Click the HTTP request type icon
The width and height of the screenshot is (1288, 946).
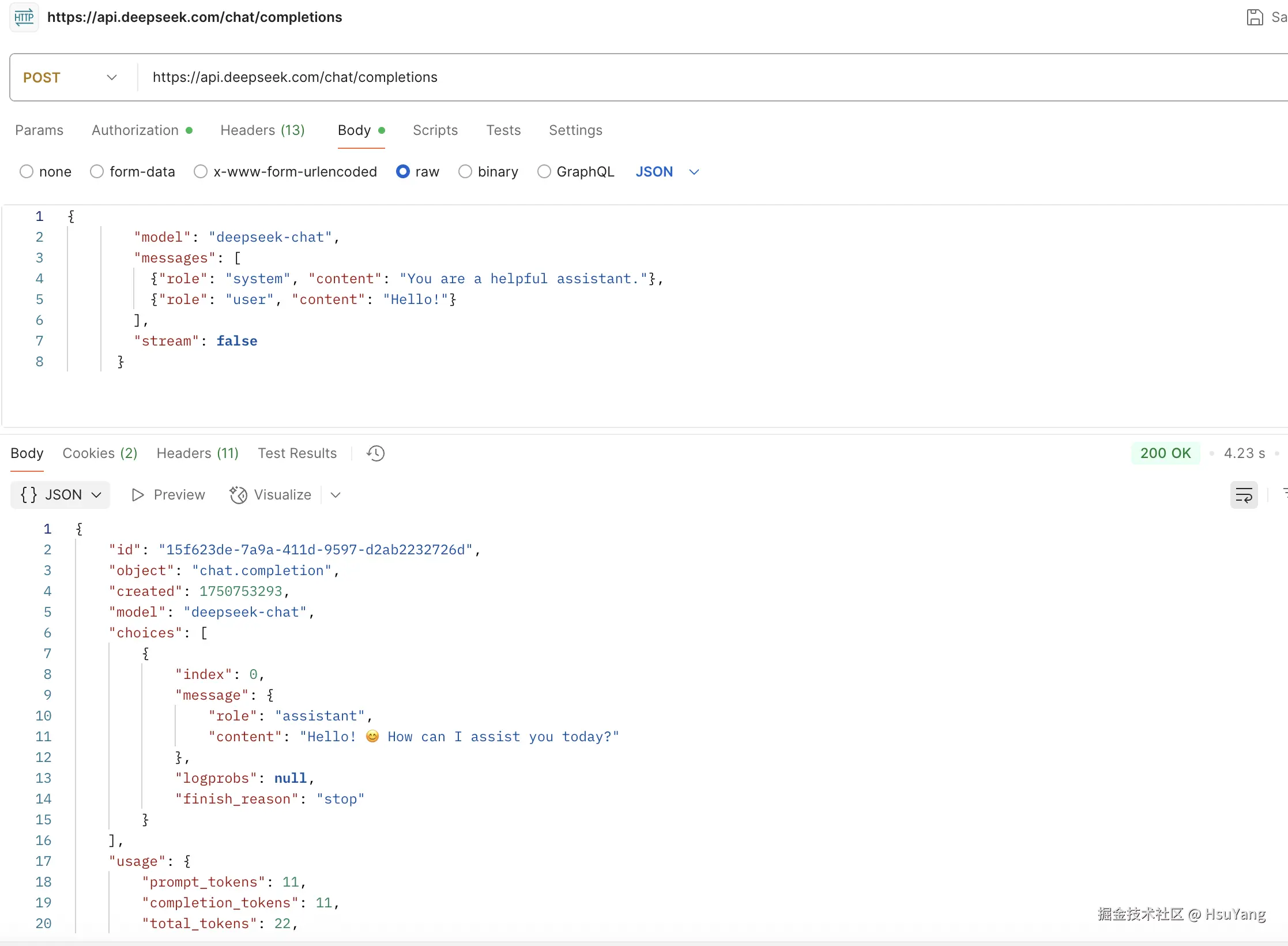(24, 17)
